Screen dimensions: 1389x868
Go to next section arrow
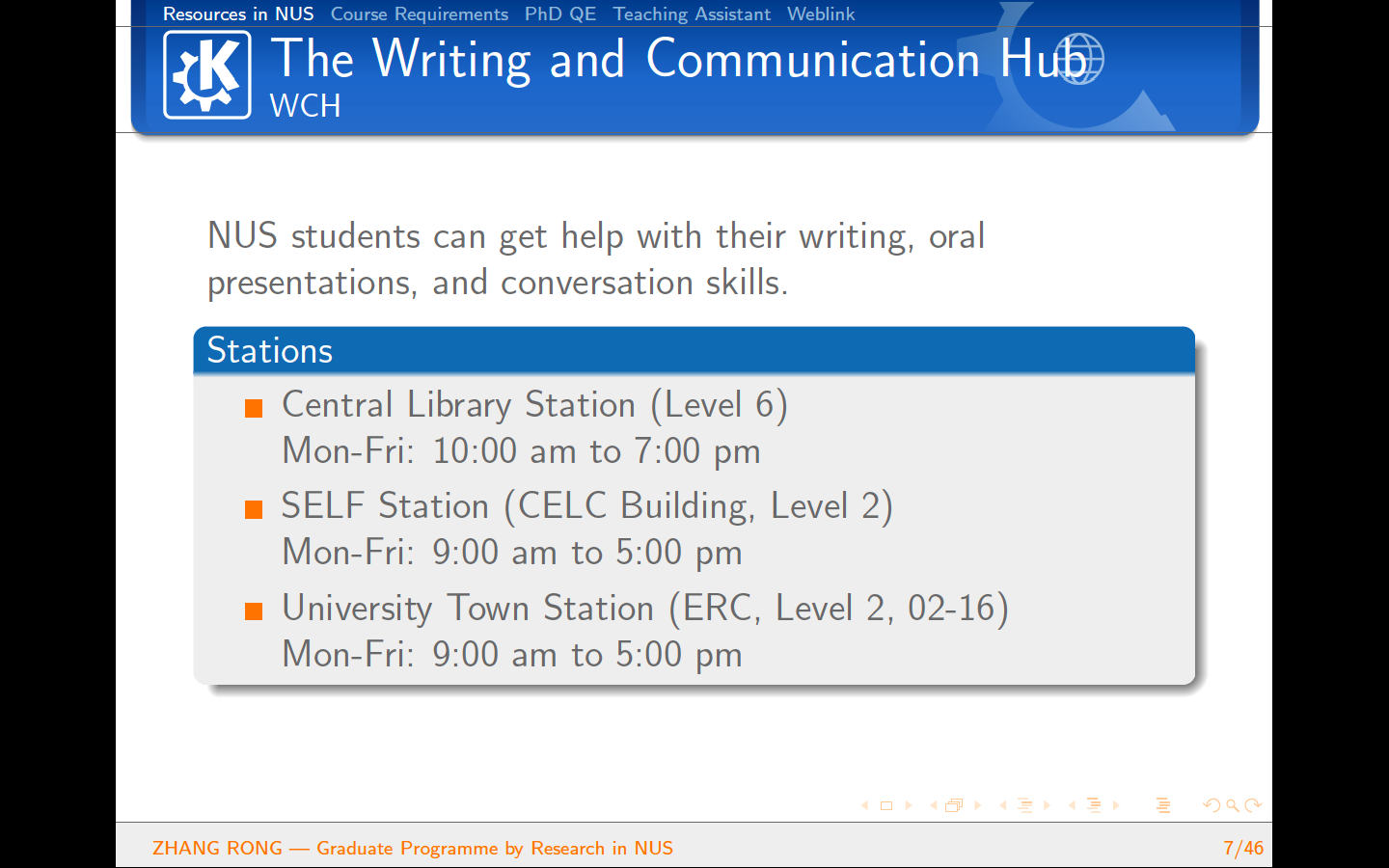1116,805
